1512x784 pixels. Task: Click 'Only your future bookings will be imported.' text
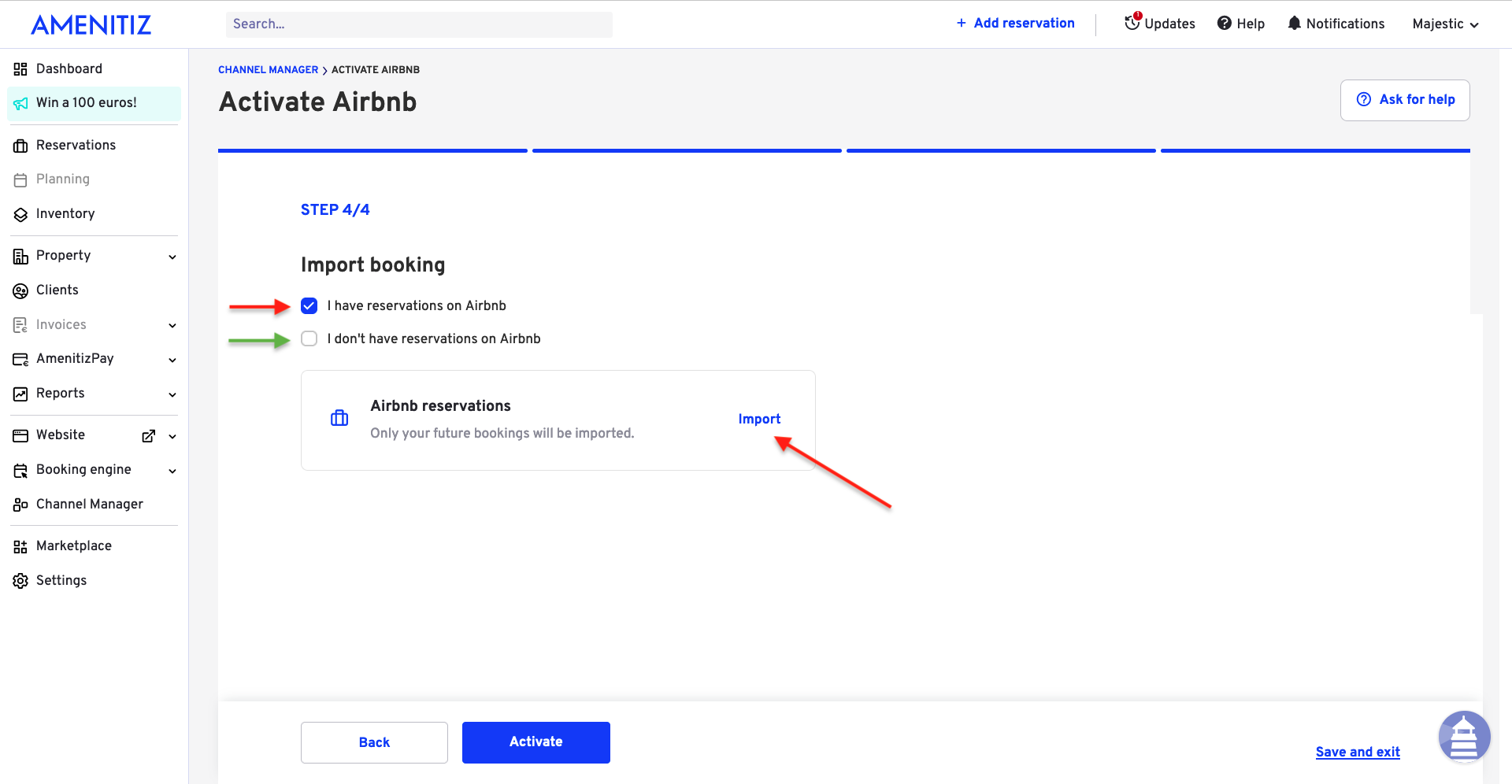[x=502, y=433]
